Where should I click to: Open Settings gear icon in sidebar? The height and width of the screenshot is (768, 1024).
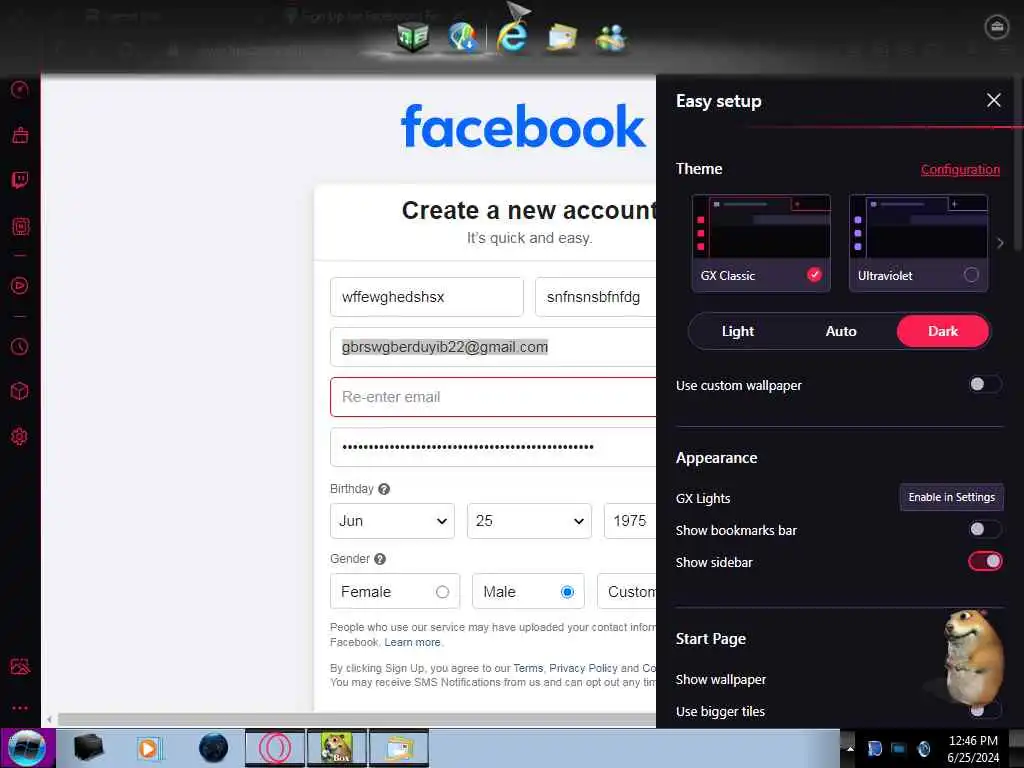[x=20, y=437]
